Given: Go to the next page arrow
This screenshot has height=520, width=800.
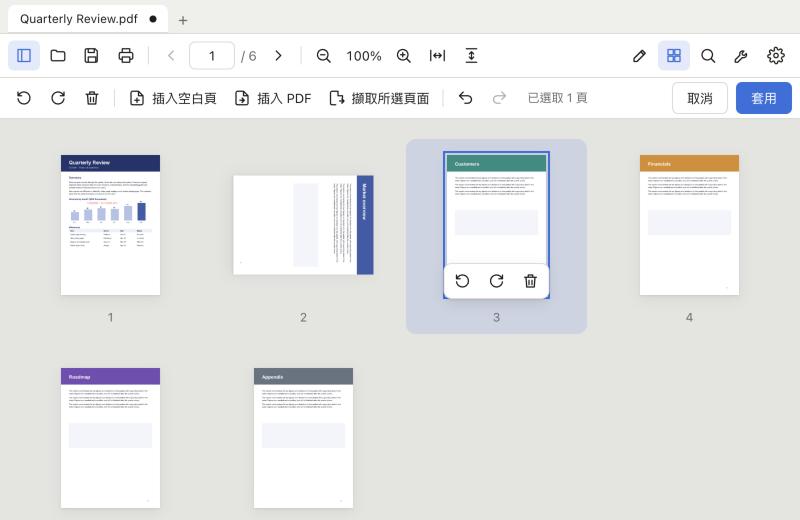Looking at the screenshot, I should point(279,56).
